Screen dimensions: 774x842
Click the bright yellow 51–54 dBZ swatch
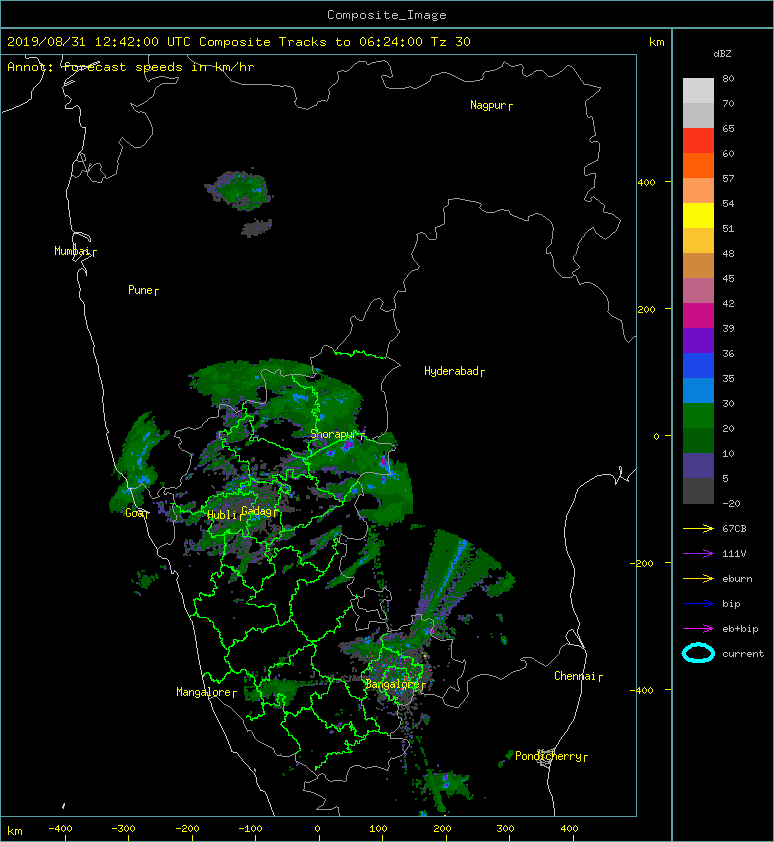click(x=698, y=216)
